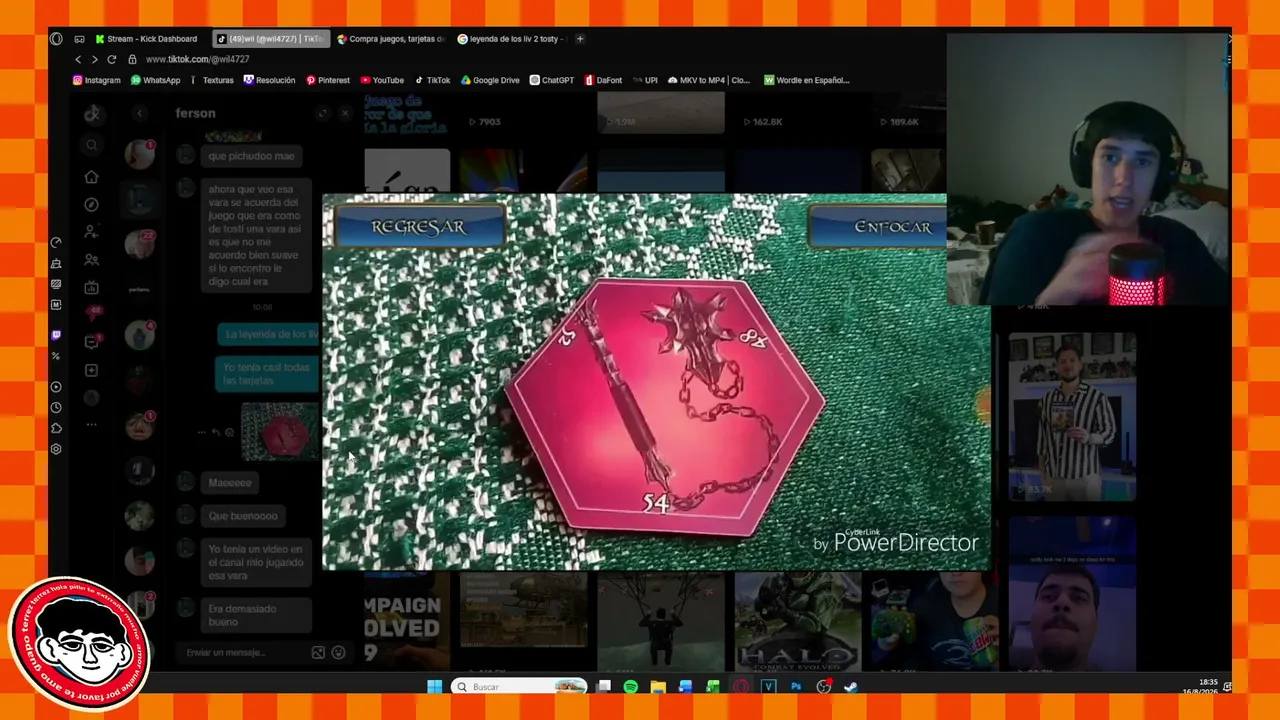Open the leyenda de los liv 2 tosty tab
The height and width of the screenshot is (720, 1280).
(x=511, y=39)
